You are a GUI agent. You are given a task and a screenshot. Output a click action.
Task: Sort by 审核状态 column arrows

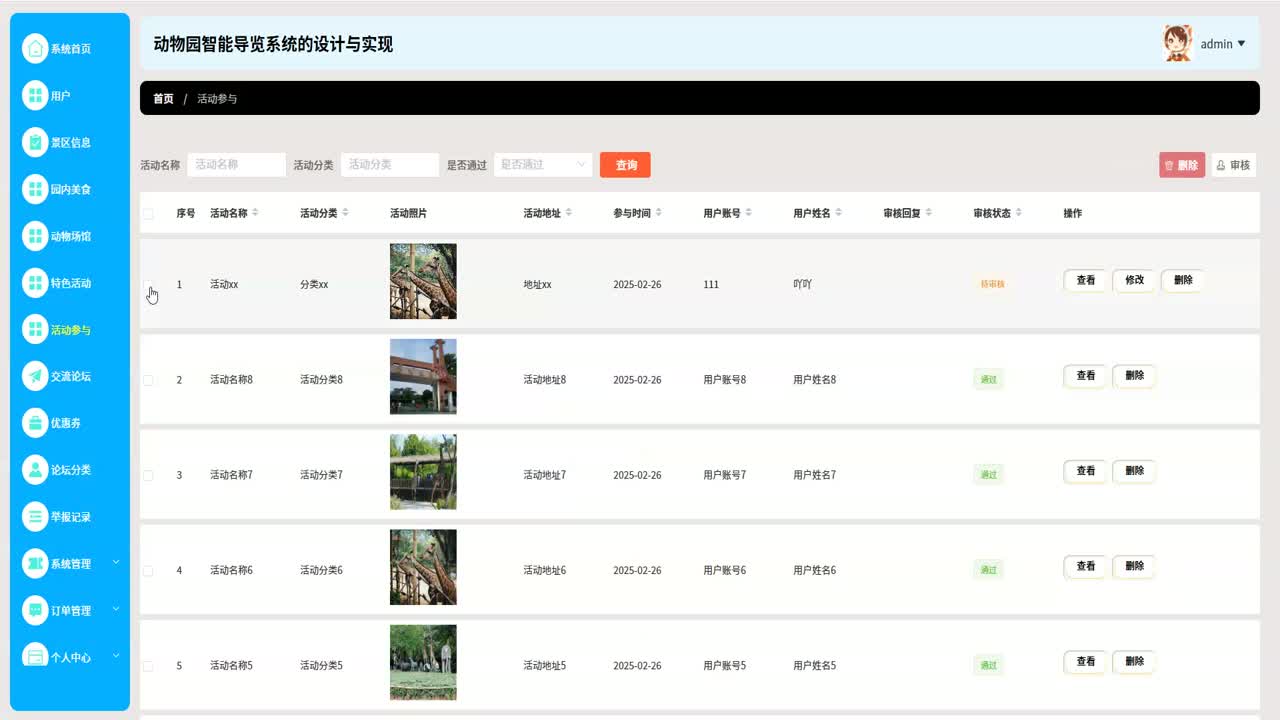tap(1018, 213)
